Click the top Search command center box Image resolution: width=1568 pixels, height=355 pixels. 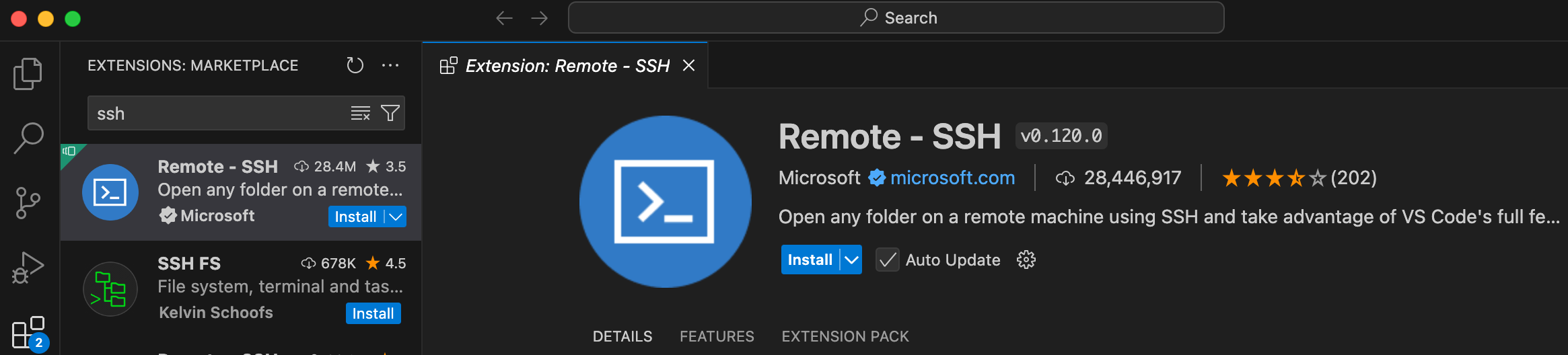click(x=896, y=17)
